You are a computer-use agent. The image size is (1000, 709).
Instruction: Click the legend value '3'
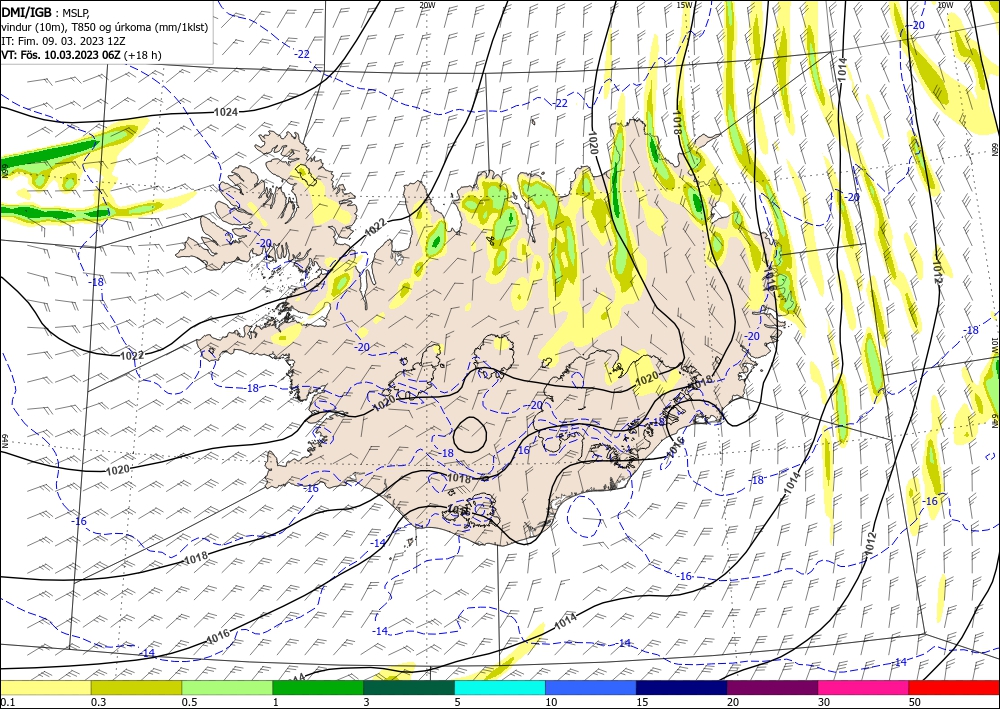click(367, 702)
